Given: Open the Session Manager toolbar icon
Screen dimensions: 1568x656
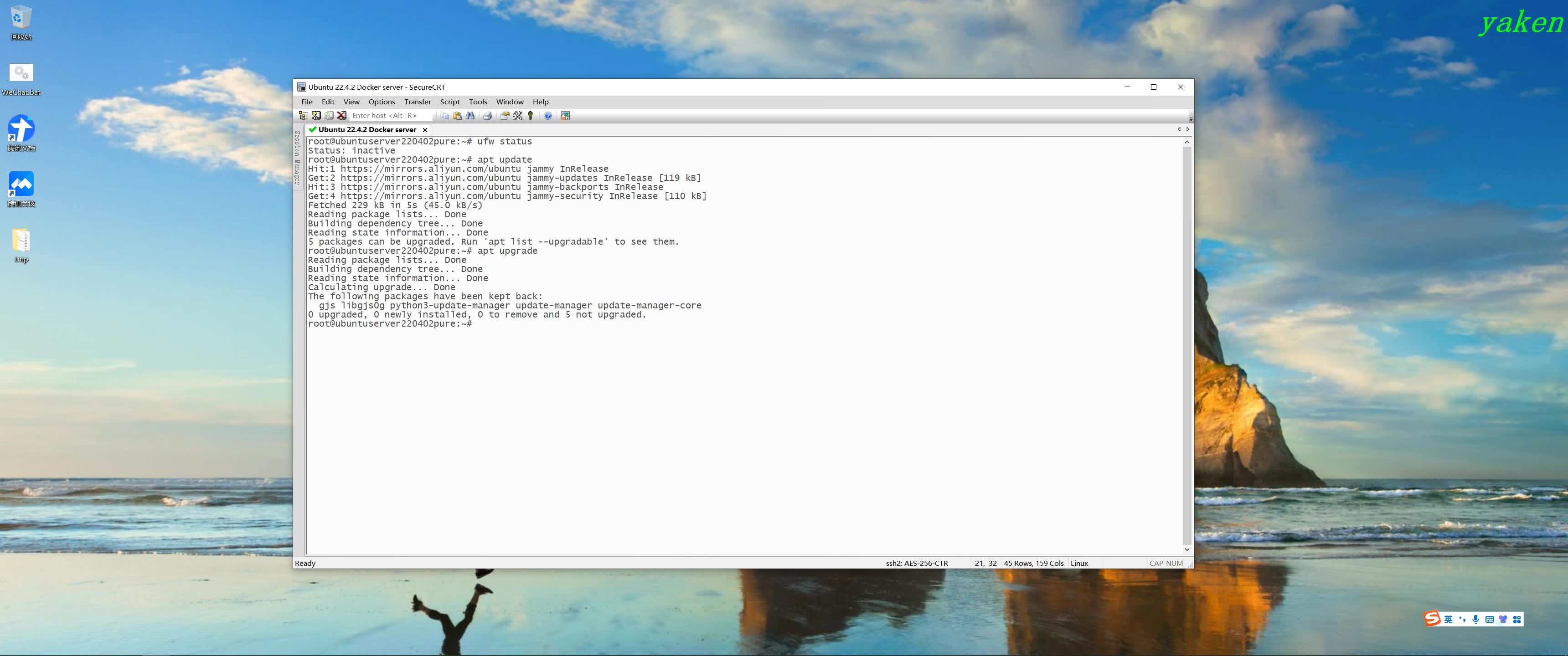Looking at the screenshot, I should 303,116.
